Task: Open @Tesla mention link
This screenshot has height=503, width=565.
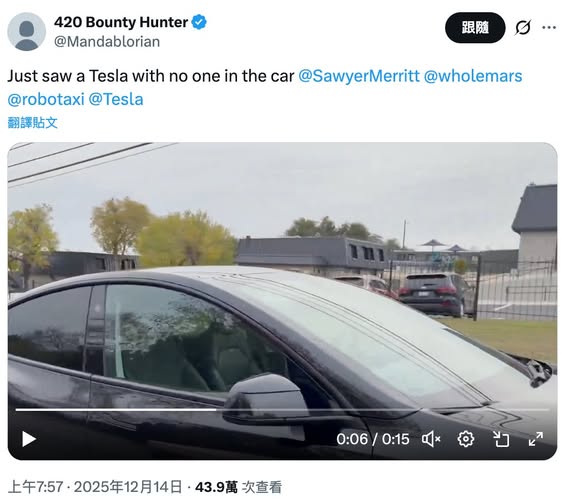Action: (116, 99)
